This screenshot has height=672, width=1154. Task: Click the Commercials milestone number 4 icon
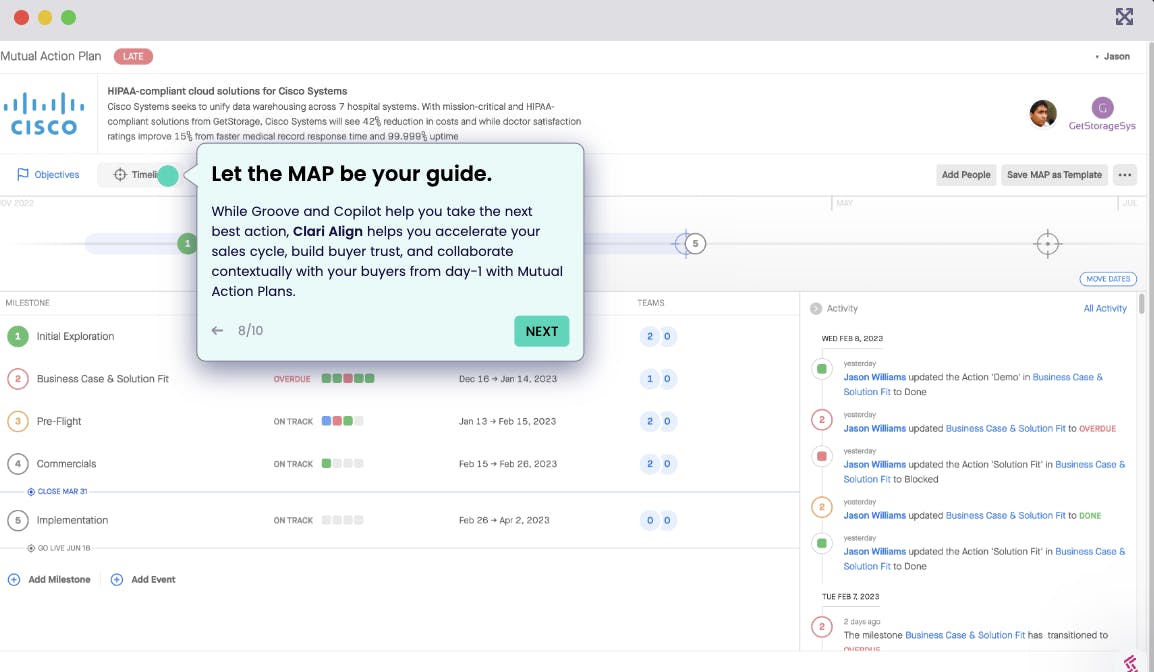(18, 464)
